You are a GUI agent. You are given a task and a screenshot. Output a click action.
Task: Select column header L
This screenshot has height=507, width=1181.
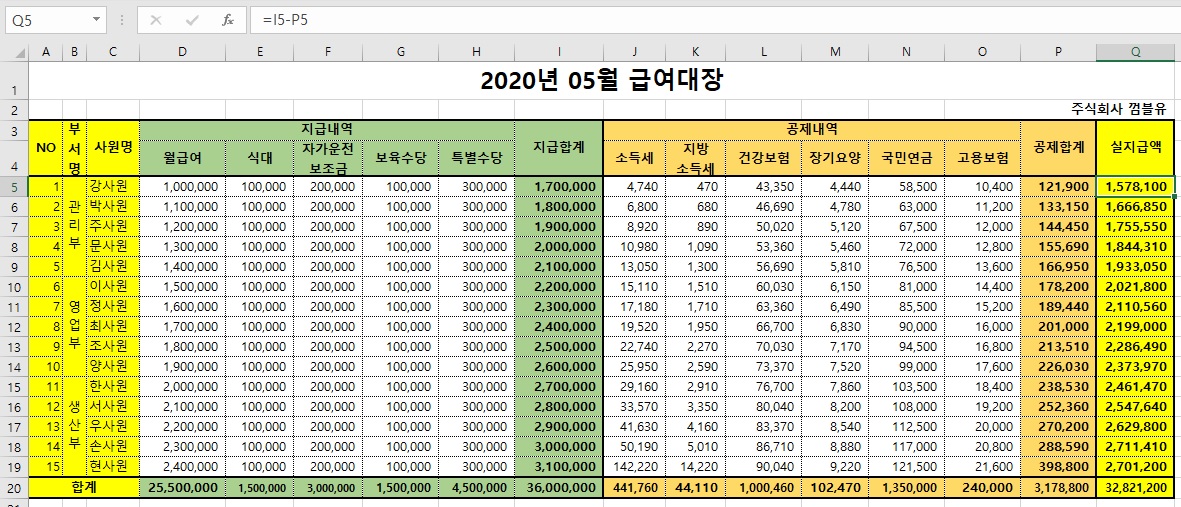coord(763,52)
